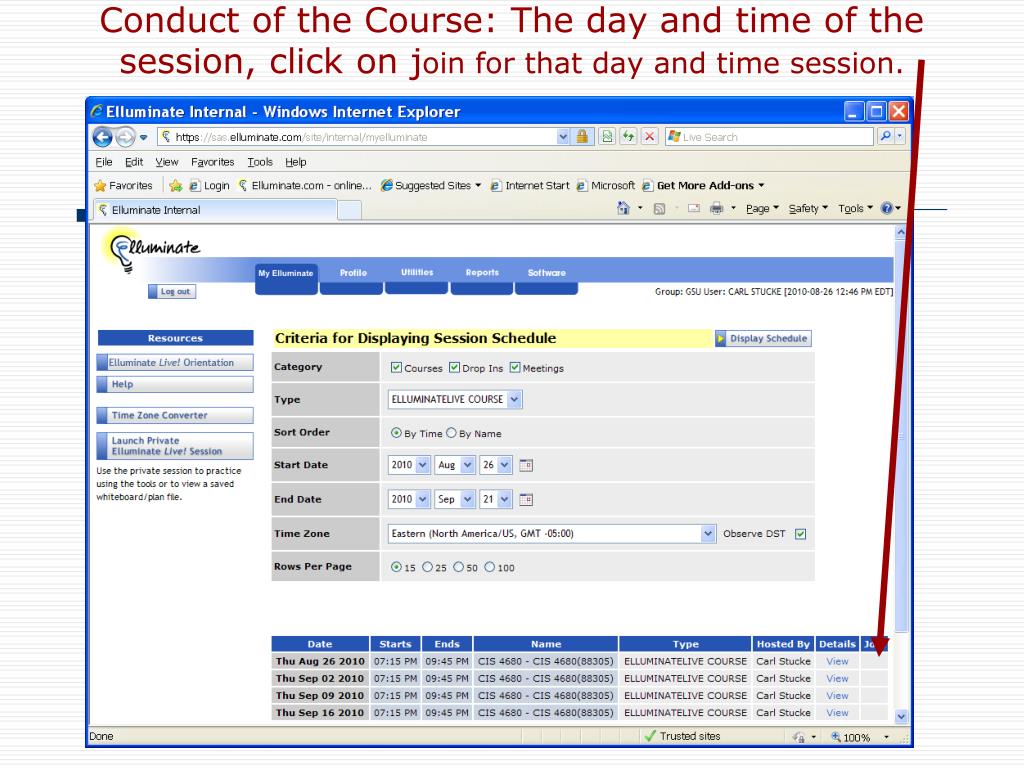
Task: Open the File menu
Action: tap(104, 162)
